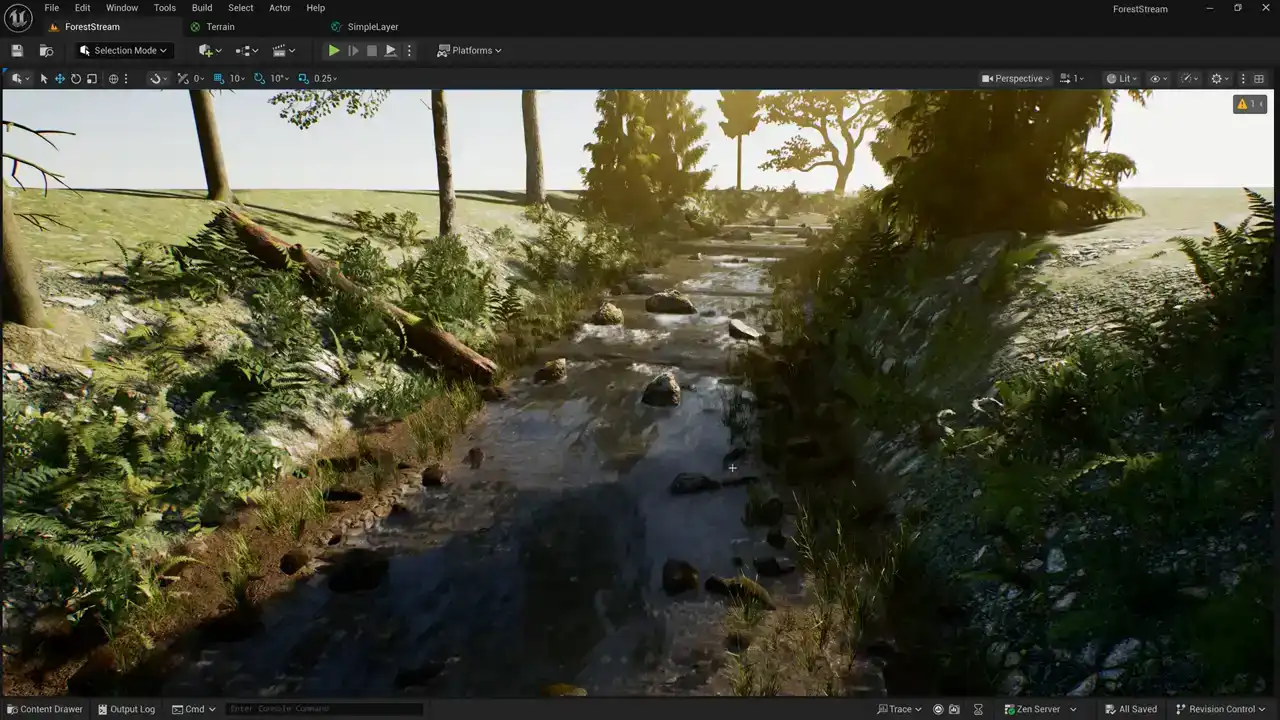This screenshot has height=720, width=1280.
Task: Select the Scale gizmo tool
Action: click(x=92, y=78)
